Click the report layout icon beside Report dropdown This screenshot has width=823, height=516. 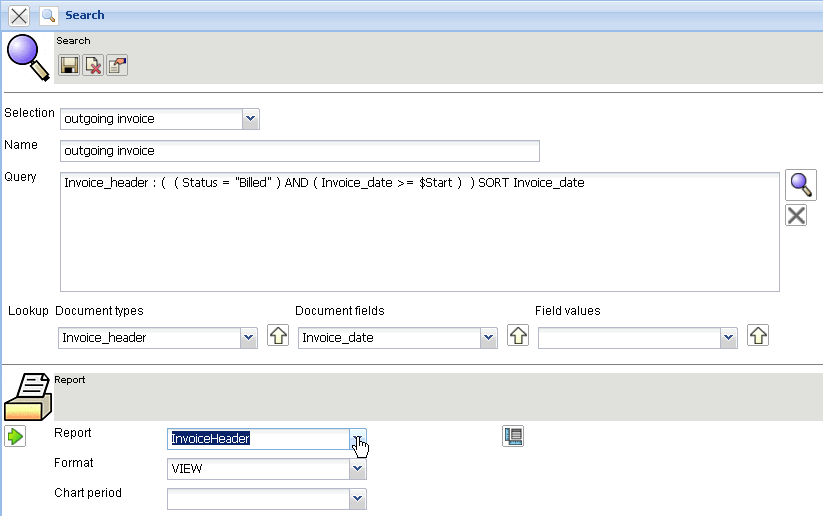(514, 435)
